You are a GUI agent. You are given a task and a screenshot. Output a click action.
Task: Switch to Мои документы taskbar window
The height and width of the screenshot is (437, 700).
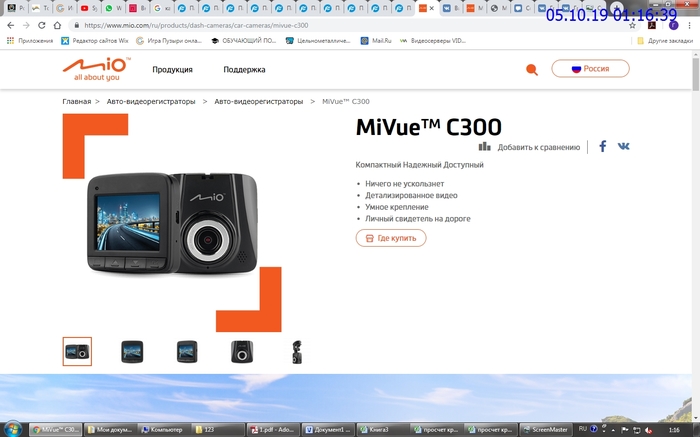coord(110,430)
